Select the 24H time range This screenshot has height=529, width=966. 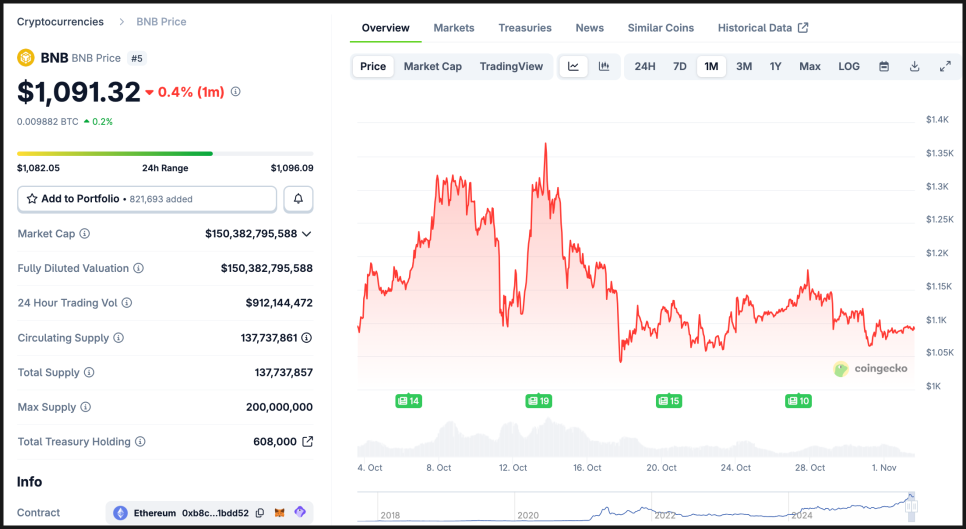645,67
